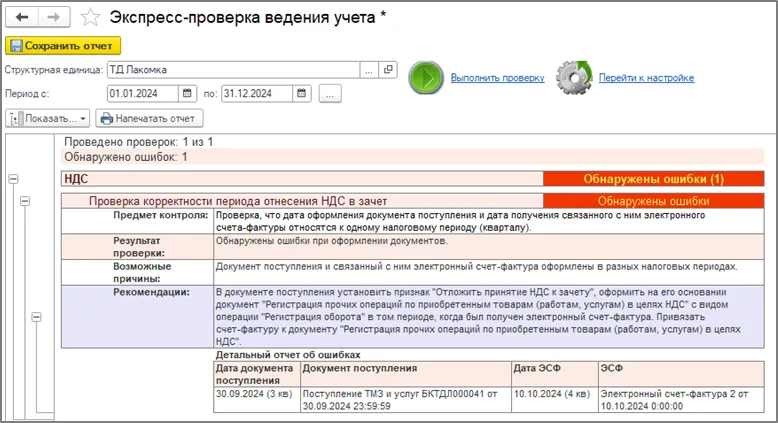Click the Обнаружены ошибки (1) cell
Screen dimensions: 778x423
653,179
